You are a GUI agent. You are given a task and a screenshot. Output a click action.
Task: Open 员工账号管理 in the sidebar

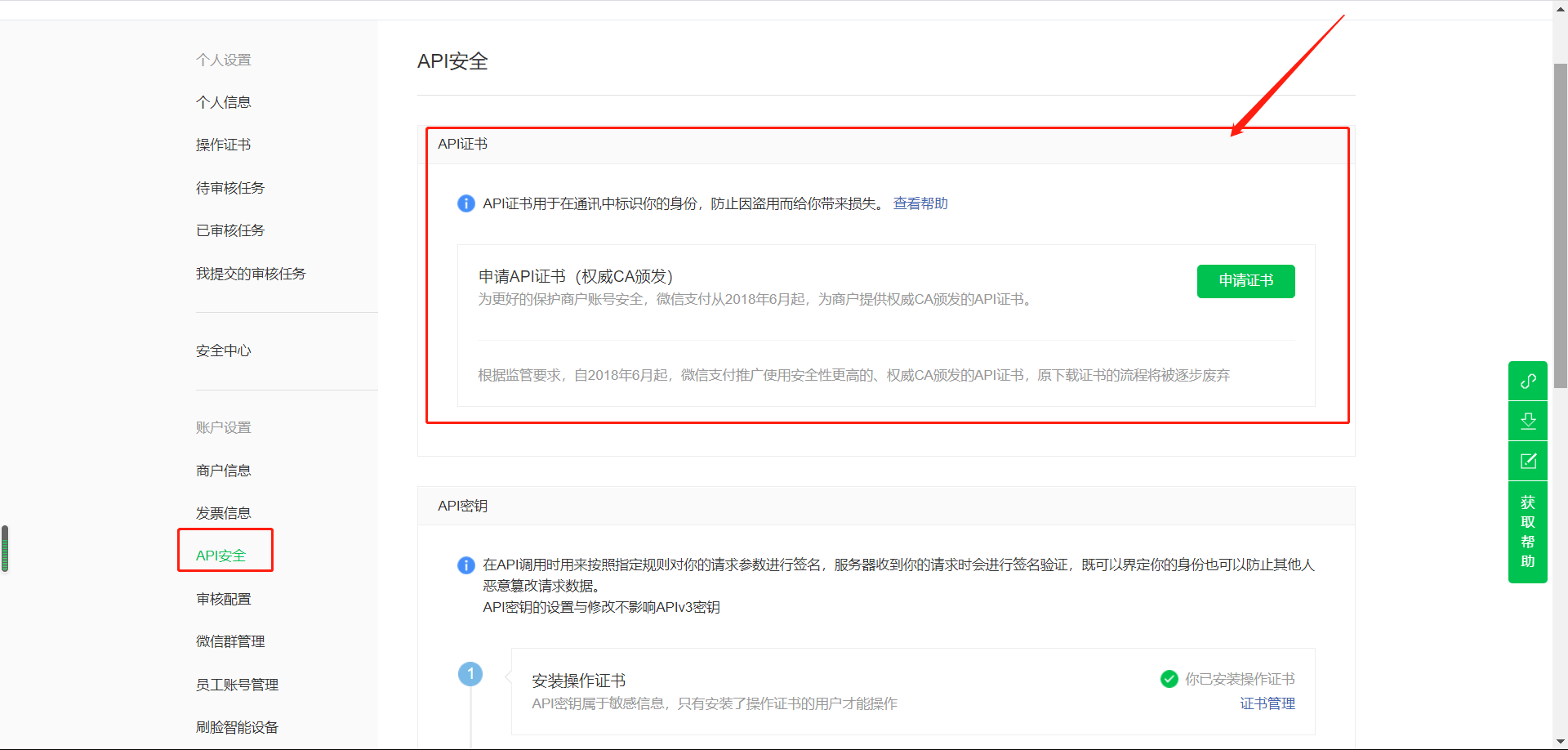238,685
